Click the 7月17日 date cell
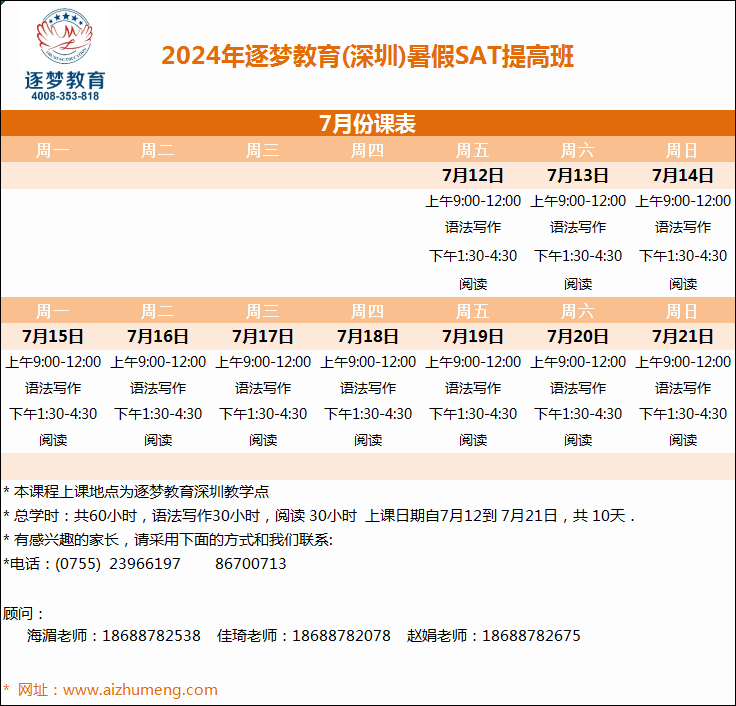 click(x=263, y=337)
